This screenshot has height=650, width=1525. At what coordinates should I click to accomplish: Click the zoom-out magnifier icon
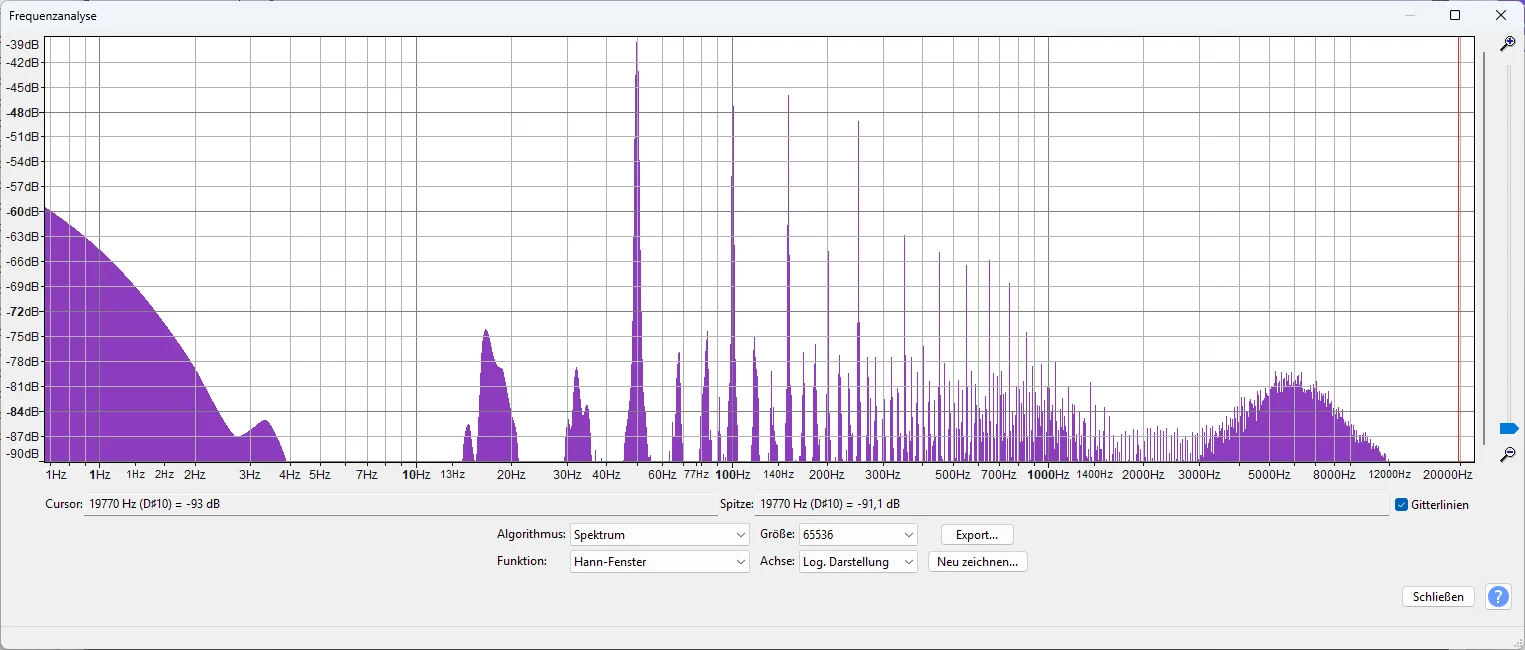(1508, 455)
